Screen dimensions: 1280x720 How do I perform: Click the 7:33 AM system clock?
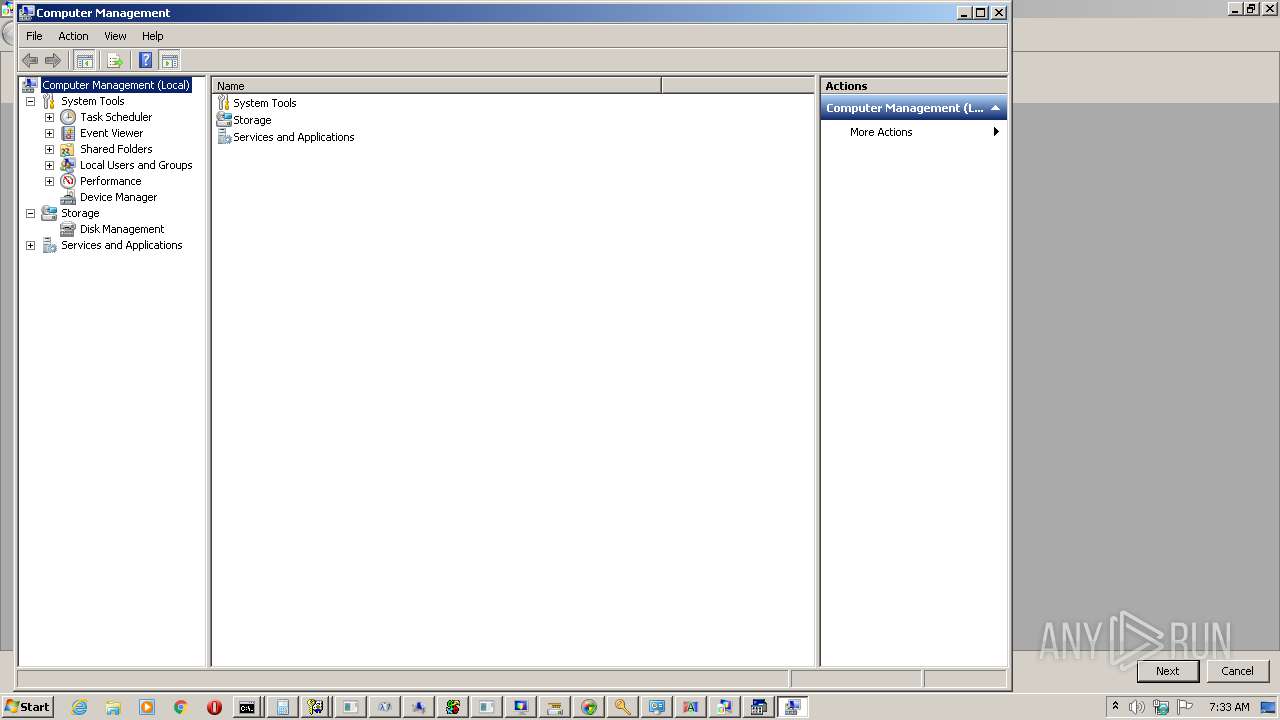click(x=1229, y=707)
